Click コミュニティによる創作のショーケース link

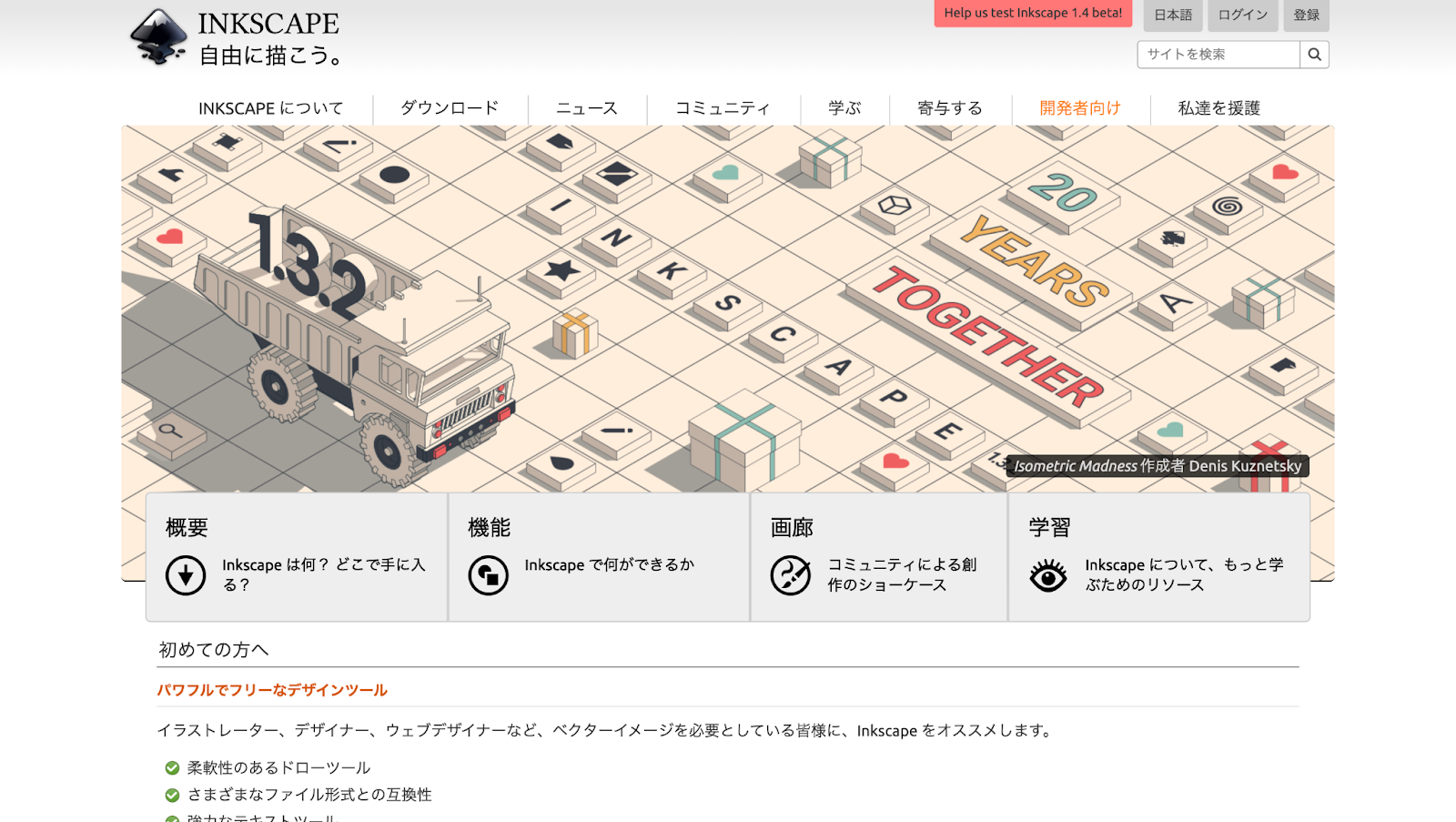(x=902, y=575)
